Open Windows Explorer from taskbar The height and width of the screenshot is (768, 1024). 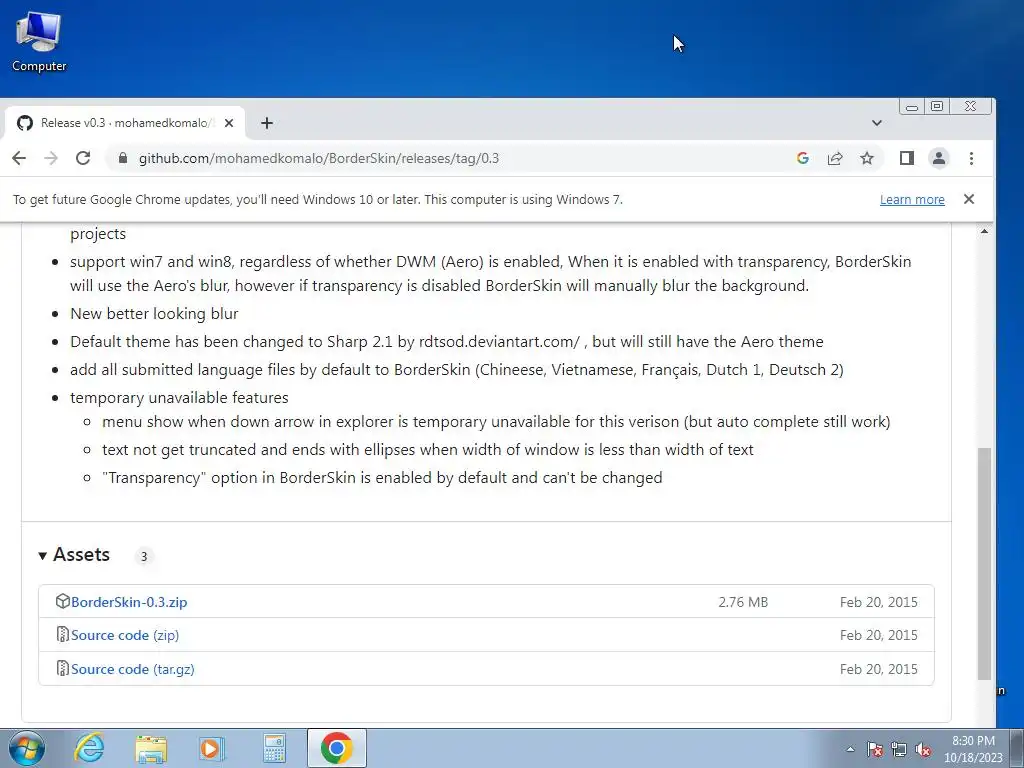(150, 748)
